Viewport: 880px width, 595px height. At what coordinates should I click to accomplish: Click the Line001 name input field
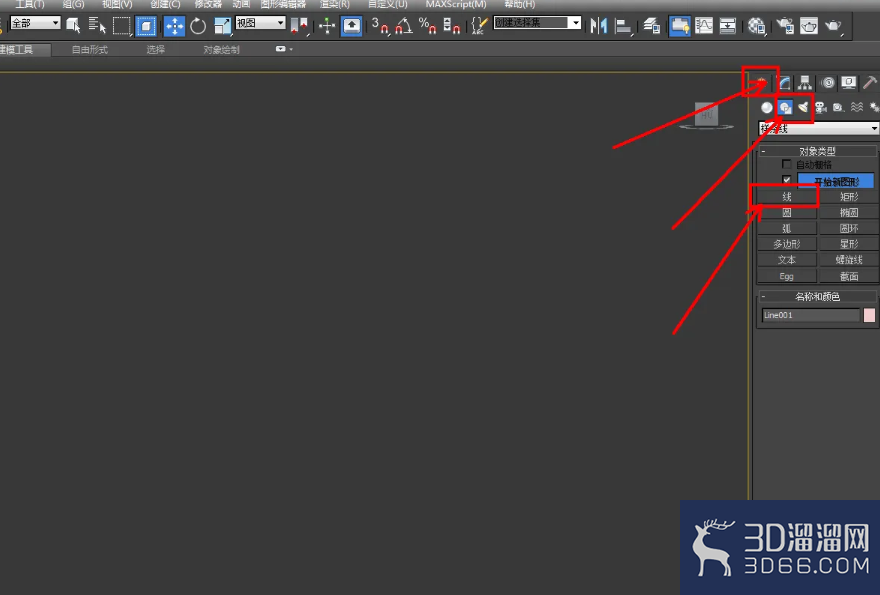[810, 315]
